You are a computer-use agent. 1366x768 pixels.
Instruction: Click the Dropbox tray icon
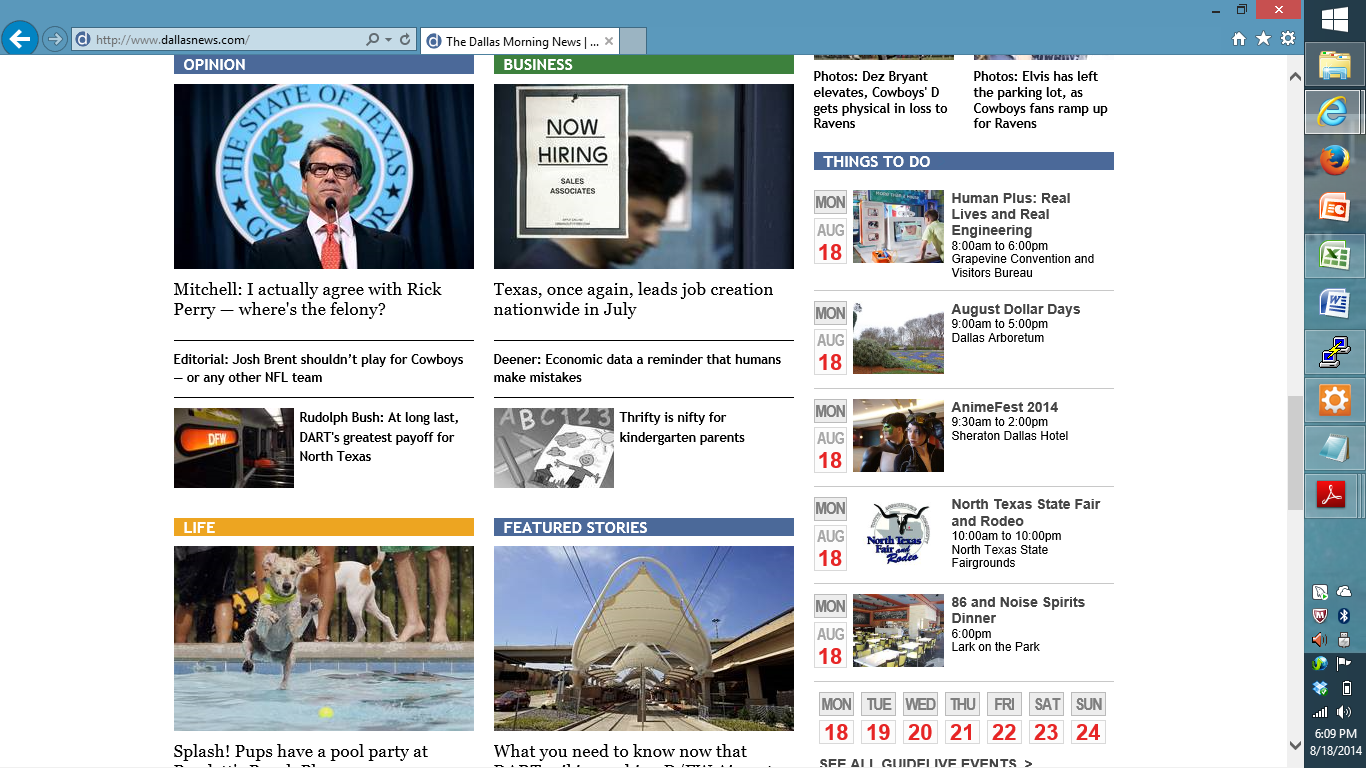pos(1320,688)
